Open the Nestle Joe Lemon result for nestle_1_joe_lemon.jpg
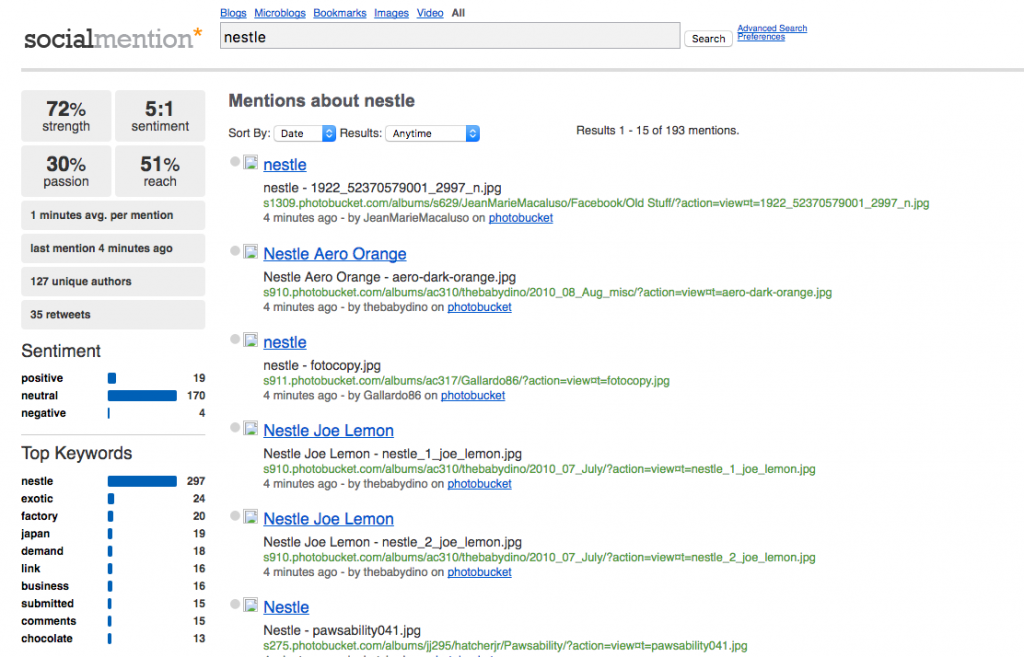This screenshot has width=1024, height=657. pos(328,430)
